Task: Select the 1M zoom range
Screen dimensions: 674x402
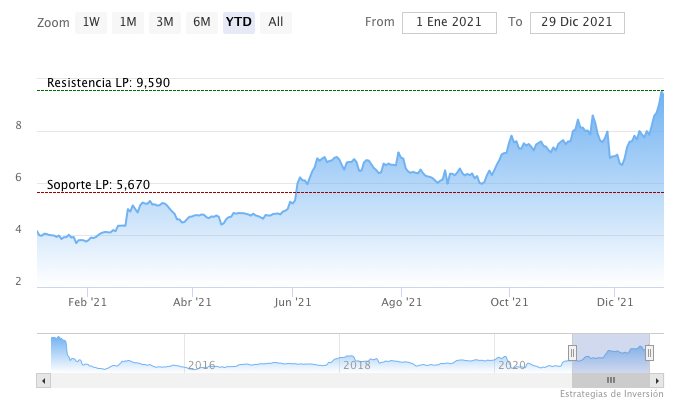Action: coord(128,22)
